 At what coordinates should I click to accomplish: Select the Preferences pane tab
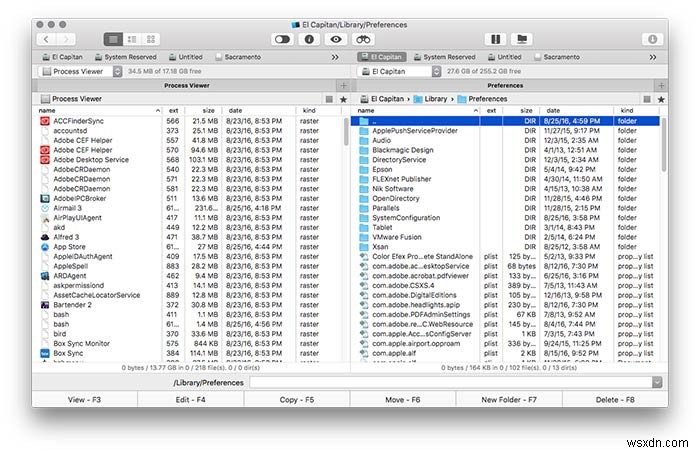coord(505,85)
